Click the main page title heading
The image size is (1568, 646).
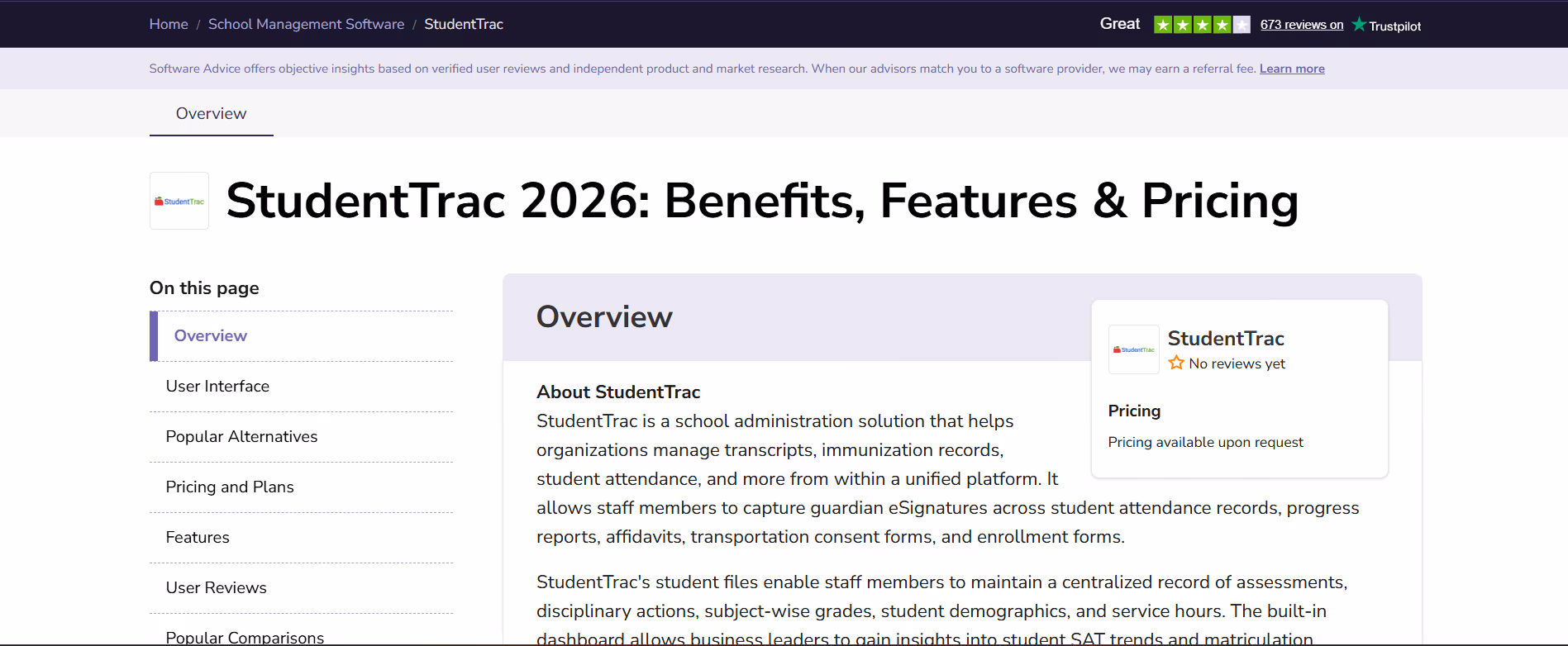[762, 201]
